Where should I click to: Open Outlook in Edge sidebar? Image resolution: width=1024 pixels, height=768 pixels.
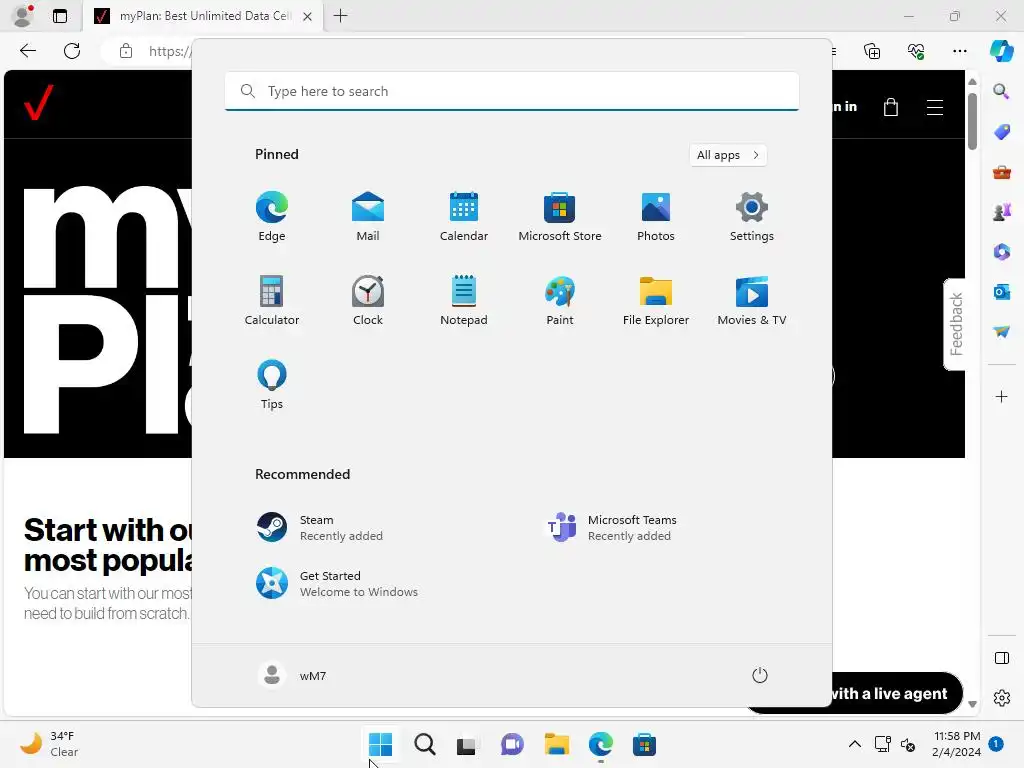1001,291
